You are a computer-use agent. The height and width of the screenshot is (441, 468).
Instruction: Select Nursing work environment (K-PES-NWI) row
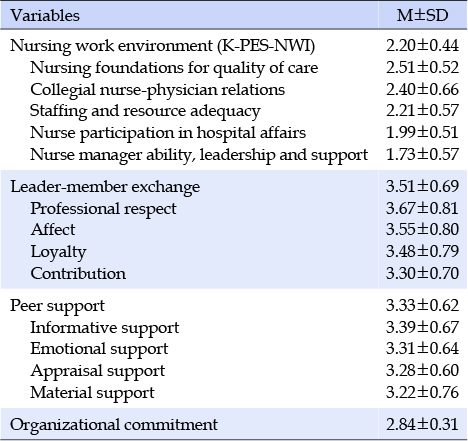(x=234, y=46)
